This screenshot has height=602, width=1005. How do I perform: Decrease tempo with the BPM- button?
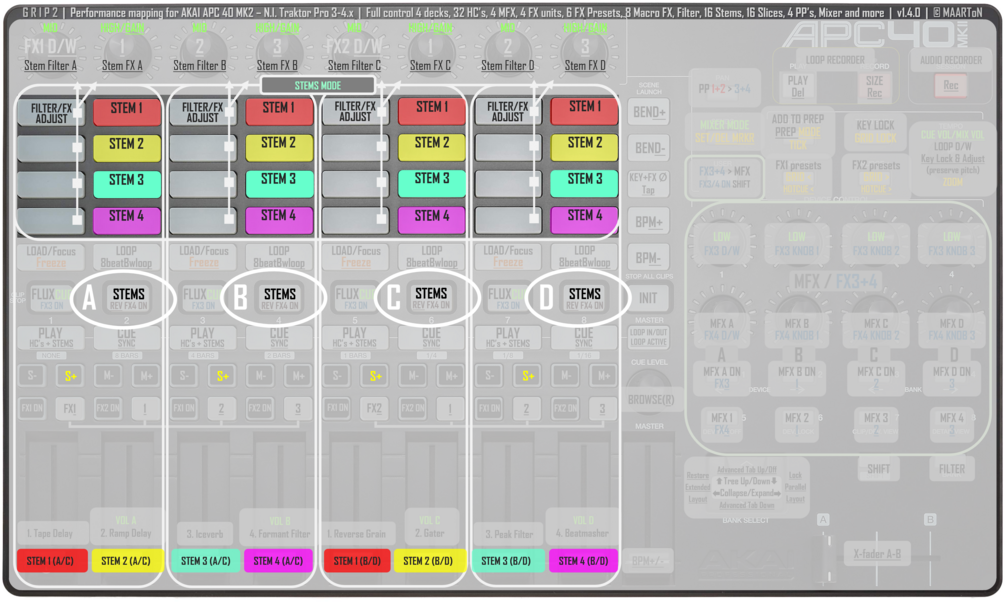point(649,258)
